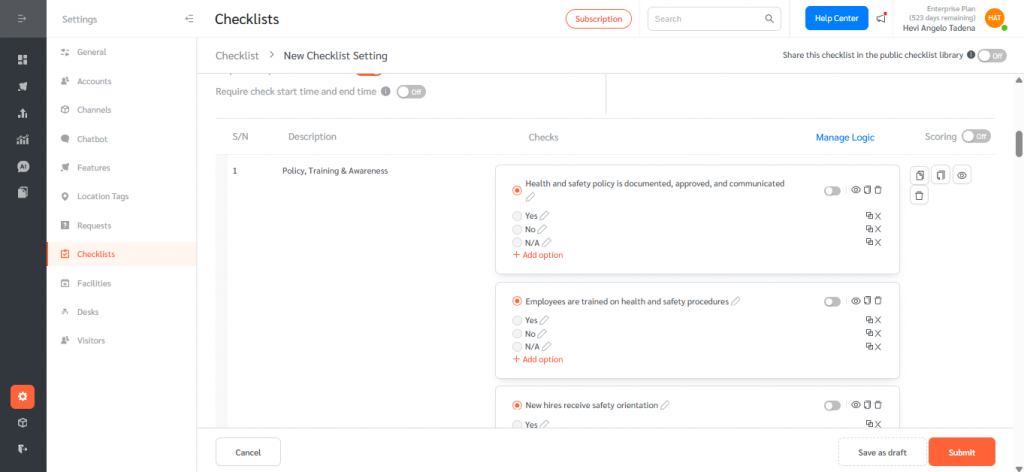The height and width of the screenshot is (472, 1024).
Task: Open the user profile avatar menu
Action: pos(994,18)
